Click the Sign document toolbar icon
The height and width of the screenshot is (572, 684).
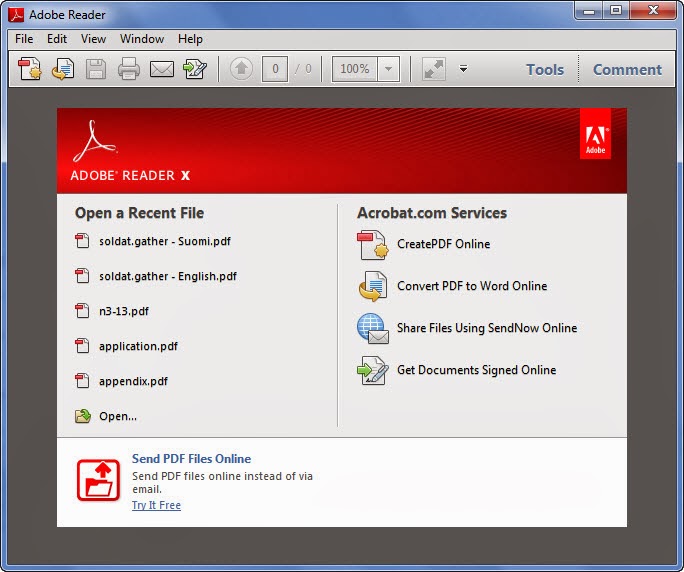click(x=195, y=69)
